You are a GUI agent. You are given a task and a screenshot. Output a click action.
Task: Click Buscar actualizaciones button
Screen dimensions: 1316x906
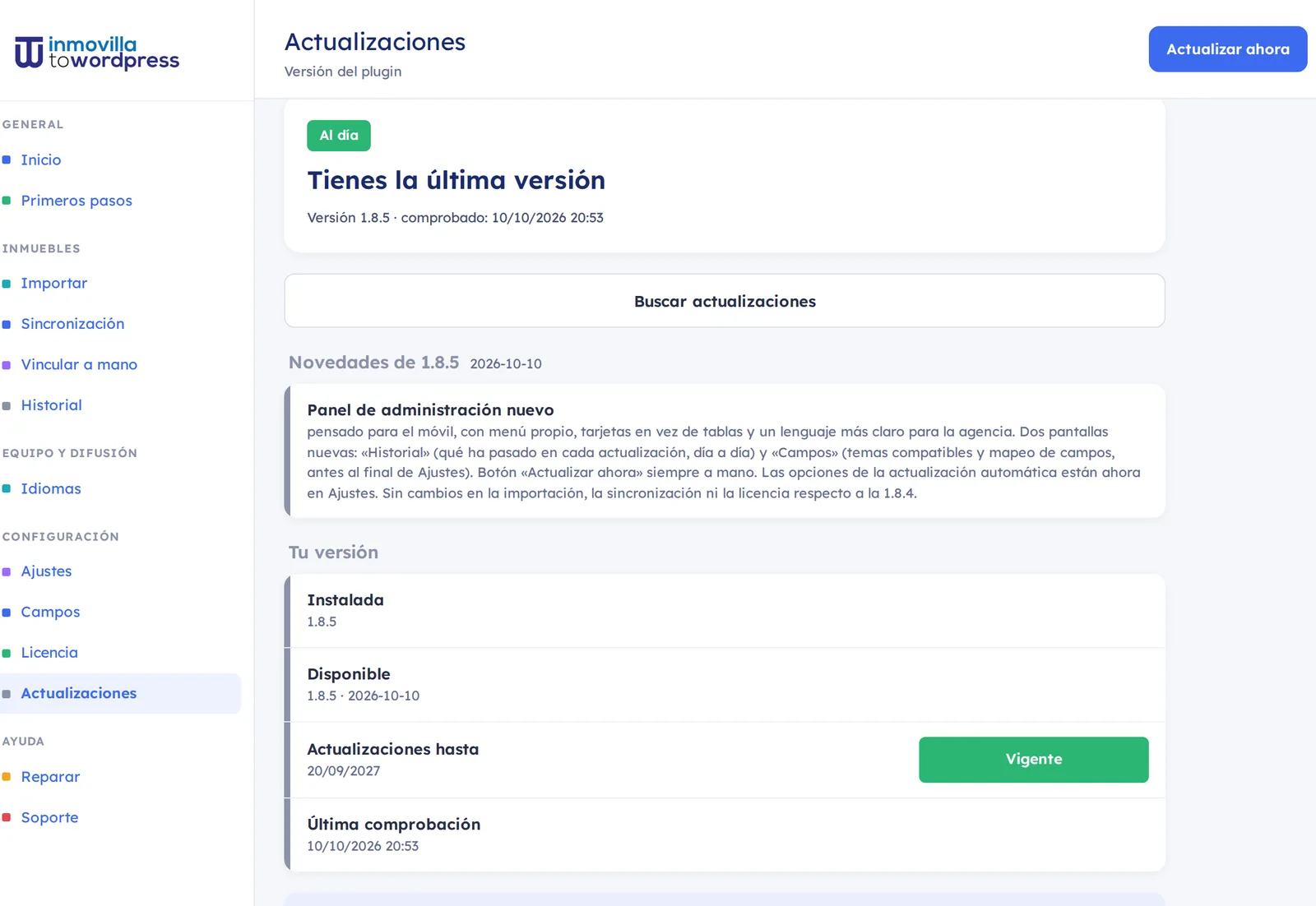pos(725,301)
